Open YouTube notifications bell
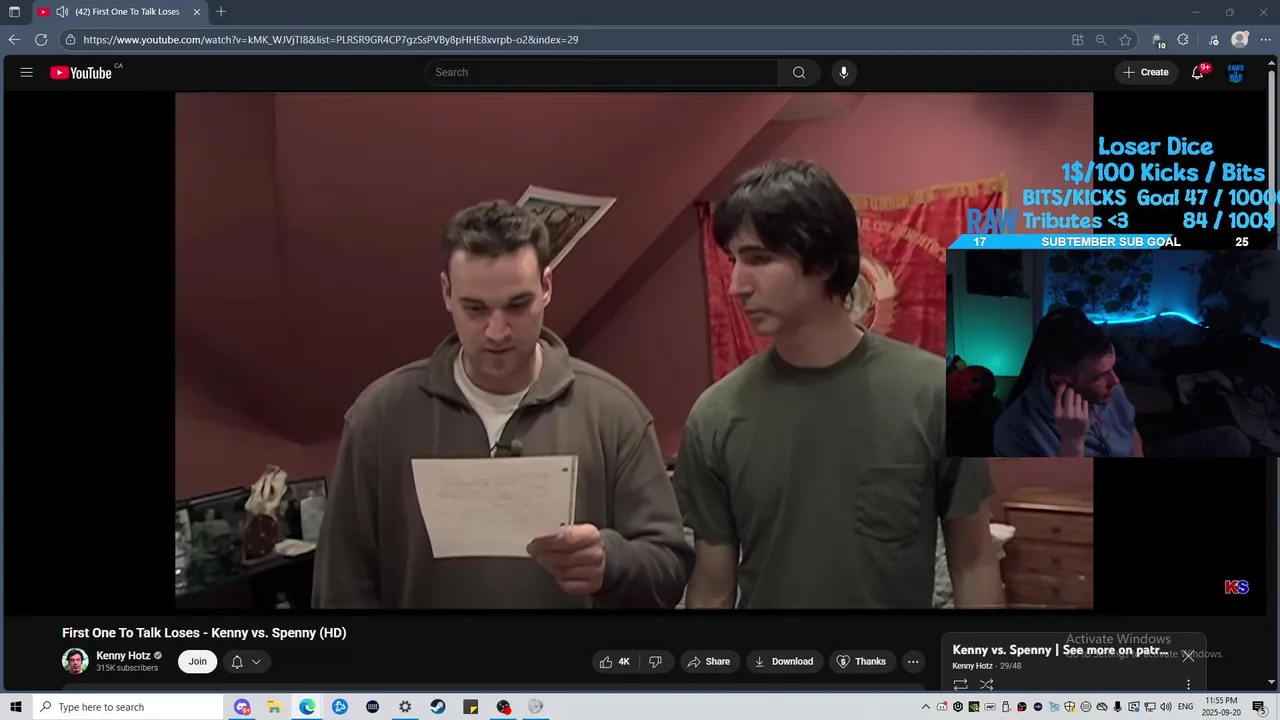The height and width of the screenshot is (720, 1280). (1197, 72)
